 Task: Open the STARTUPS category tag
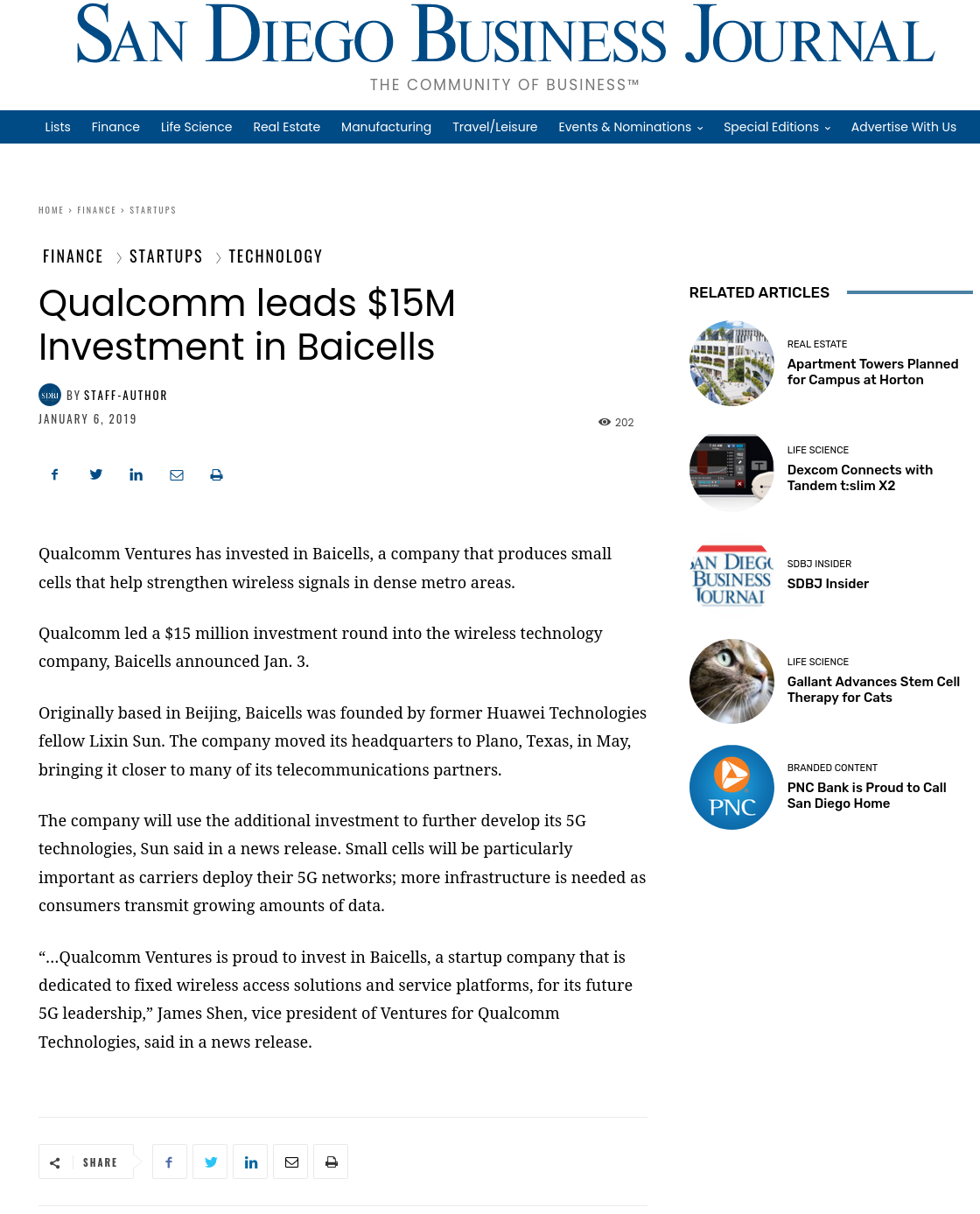[x=165, y=256]
